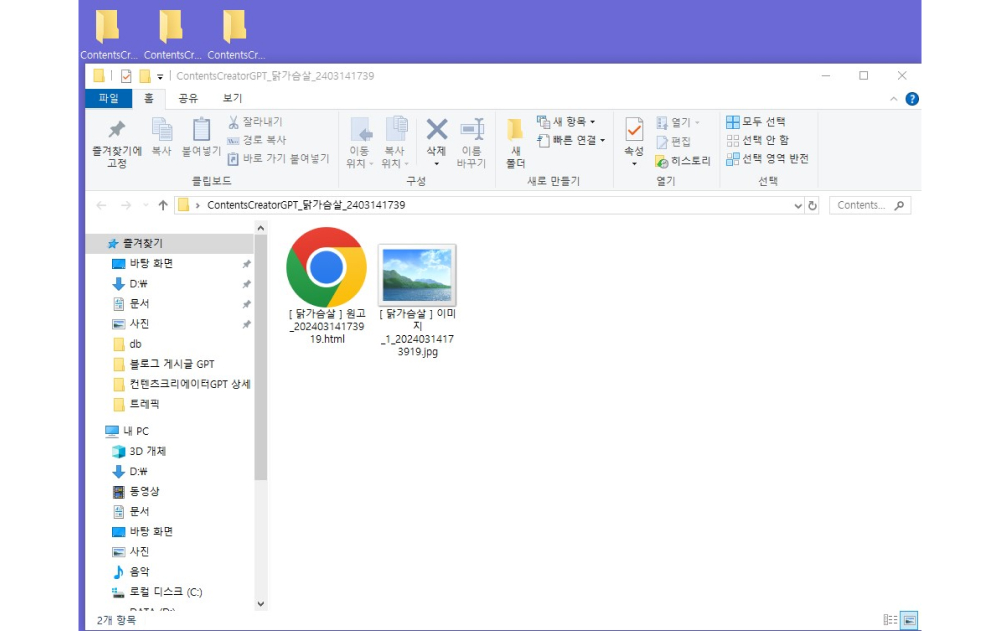Switch to the 보기 (View) ribbon tab

(232, 98)
